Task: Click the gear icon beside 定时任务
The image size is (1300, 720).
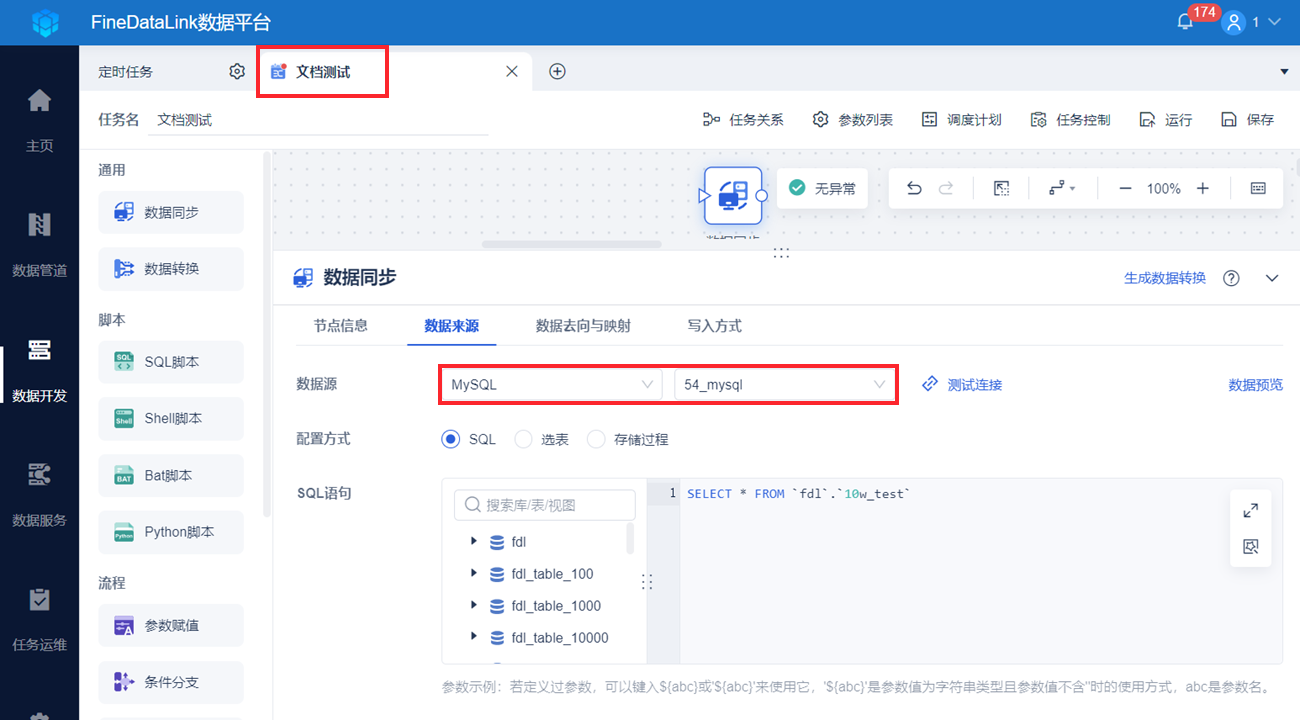Action: pyautogui.click(x=237, y=72)
